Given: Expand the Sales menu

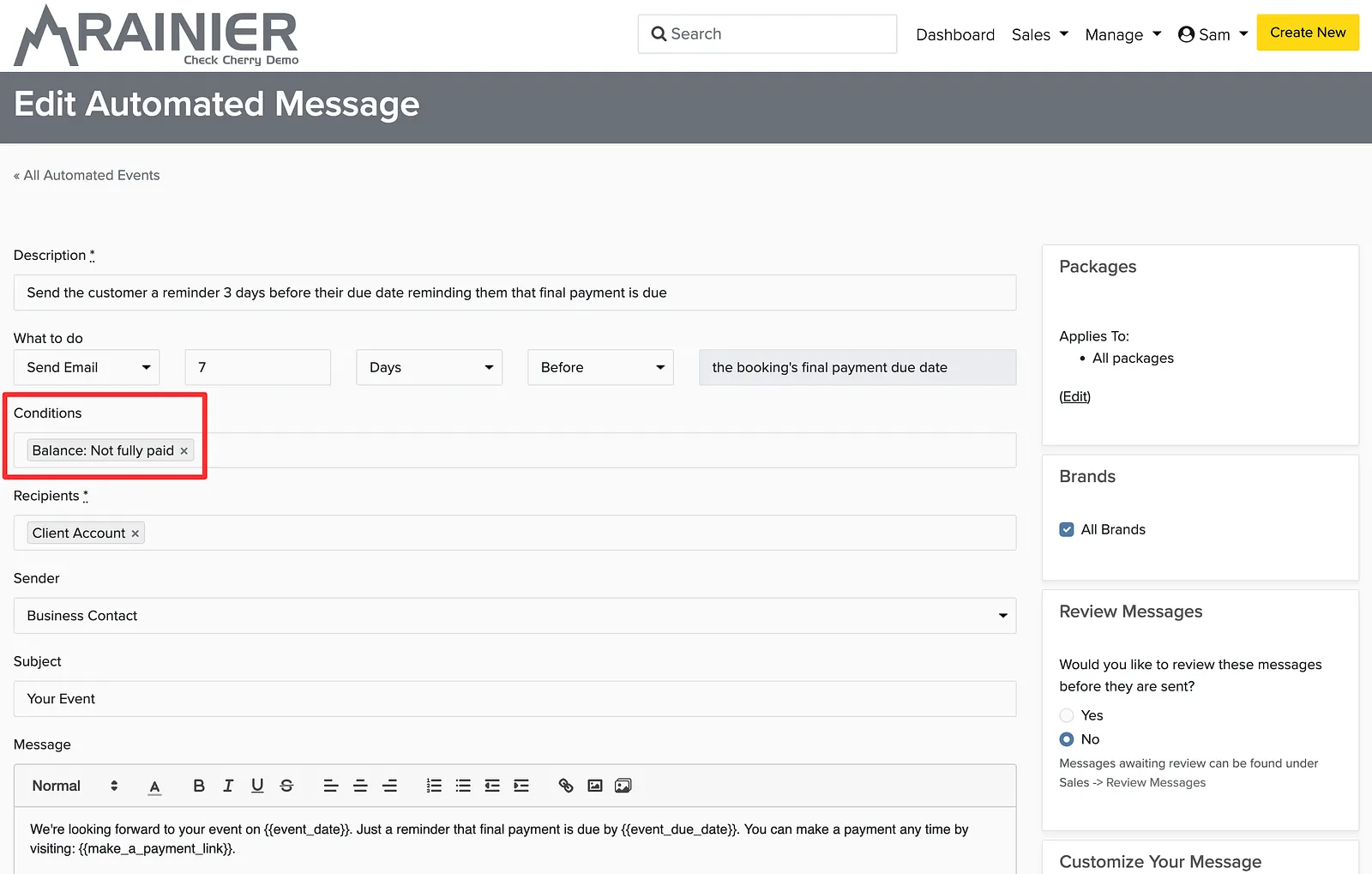Looking at the screenshot, I should 1039,34.
